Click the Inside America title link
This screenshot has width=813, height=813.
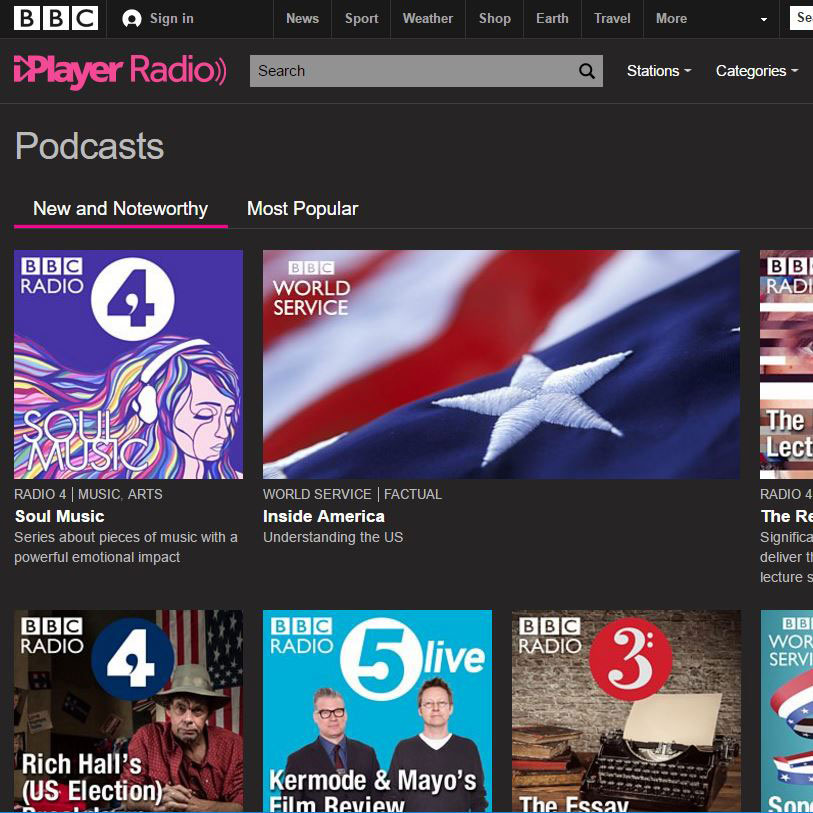[x=324, y=516]
